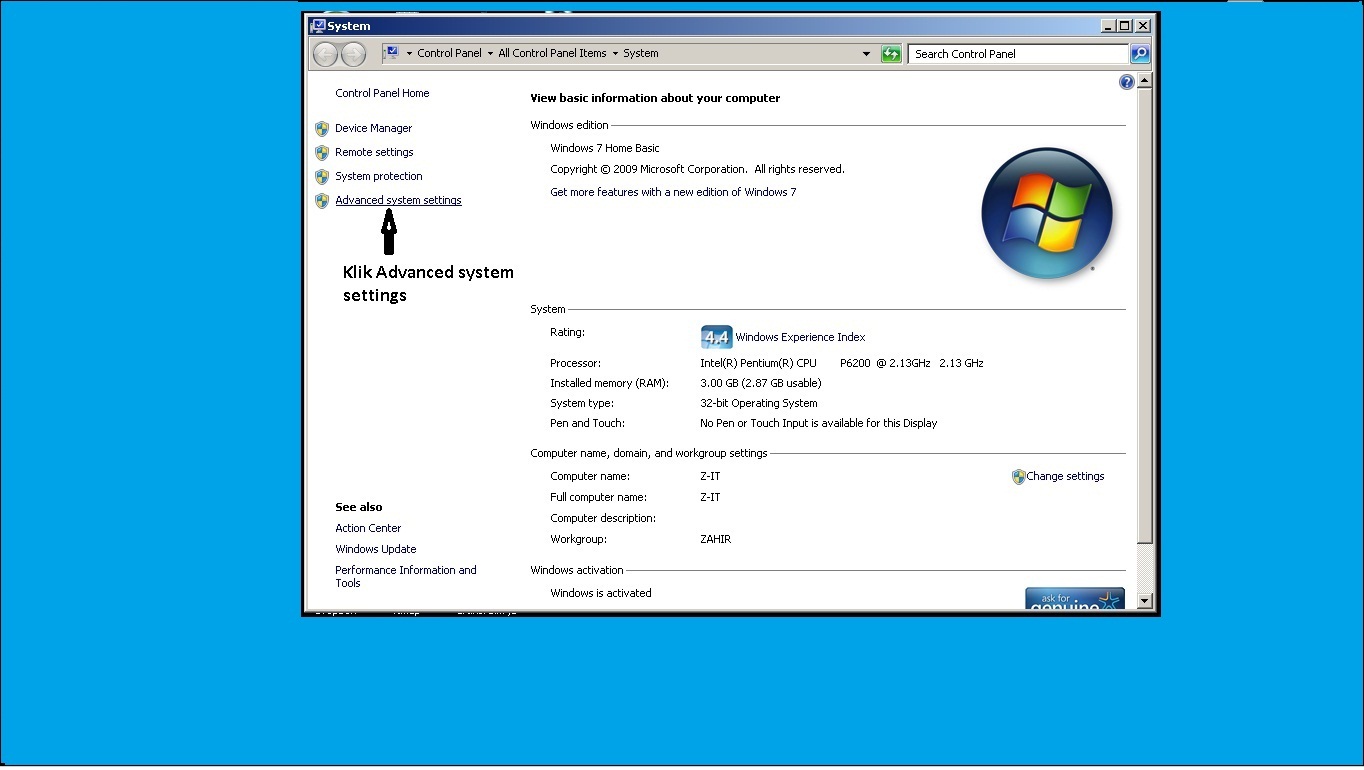Image resolution: width=1364 pixels, height=770 pixels.
Task: Open the blue Help question-mark icon
Action: point(1127,82)
